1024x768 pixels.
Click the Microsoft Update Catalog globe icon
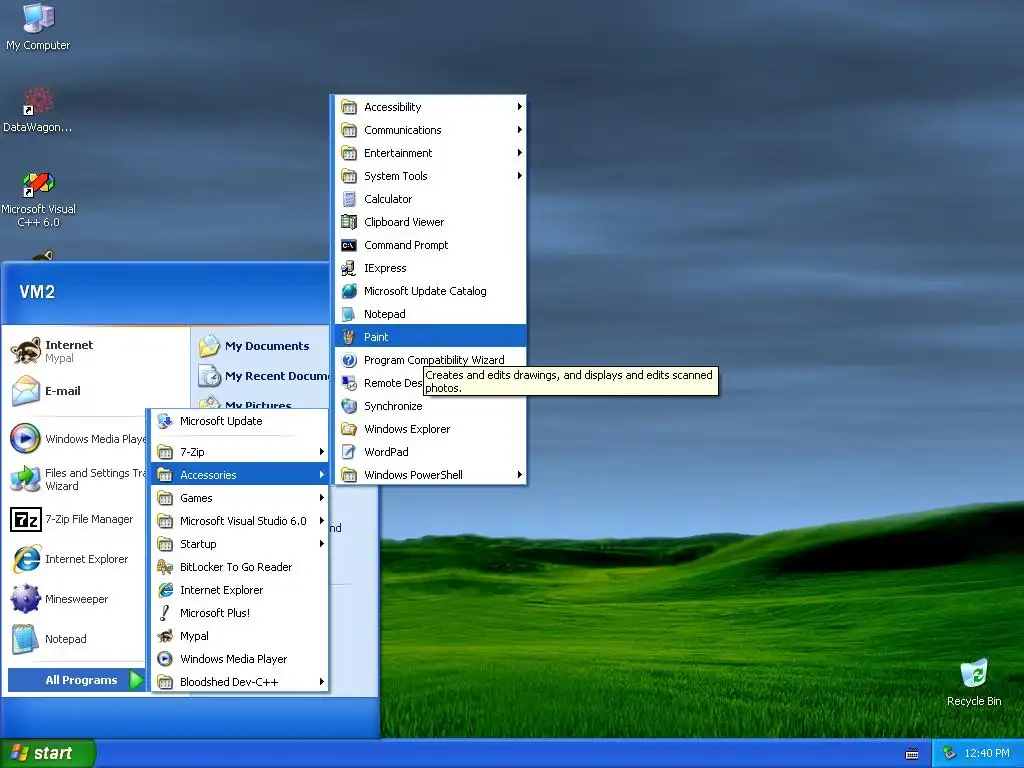pyautogui.click(x=349, y=291)
